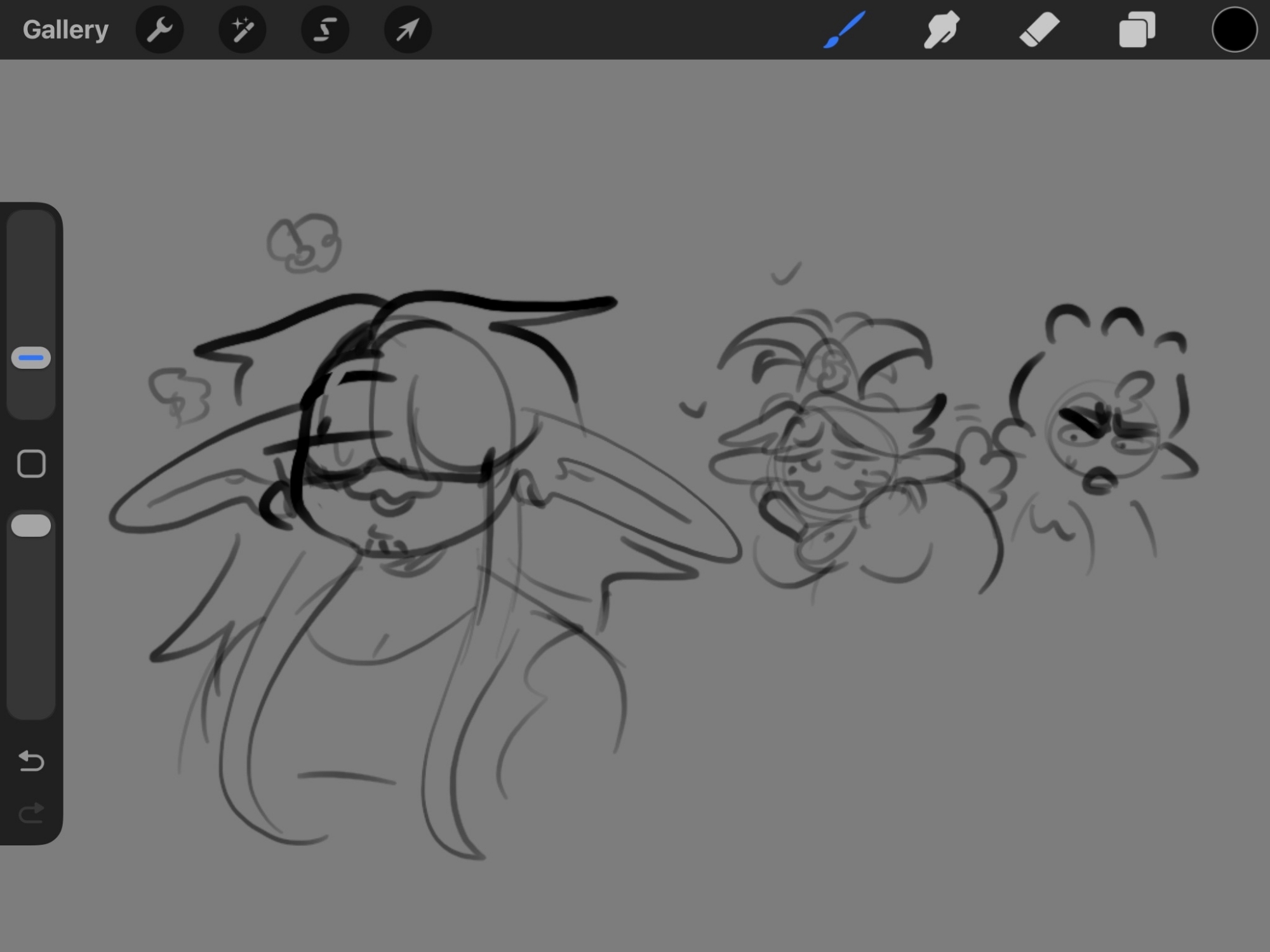Activate the Transform arrow tool
The width and height of the screenshot is (1270, 952).
407,30
